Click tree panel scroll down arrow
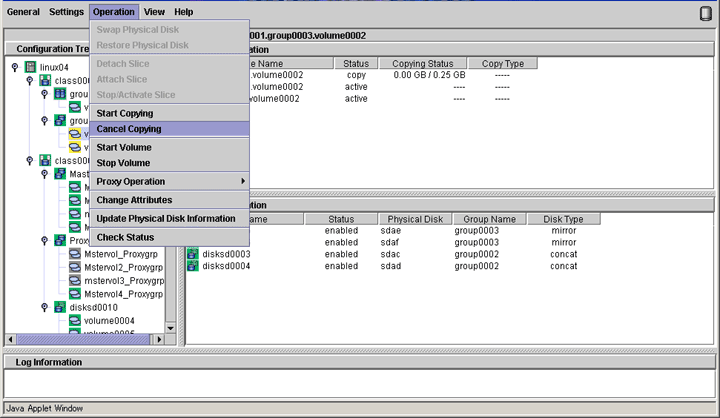 [170, 327]
